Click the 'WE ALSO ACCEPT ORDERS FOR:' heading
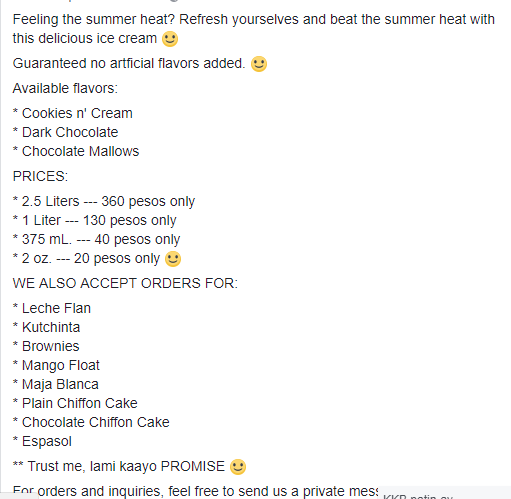Image resolution: width=511 pixels, height=499 pixels. click(x=125, y=283)
